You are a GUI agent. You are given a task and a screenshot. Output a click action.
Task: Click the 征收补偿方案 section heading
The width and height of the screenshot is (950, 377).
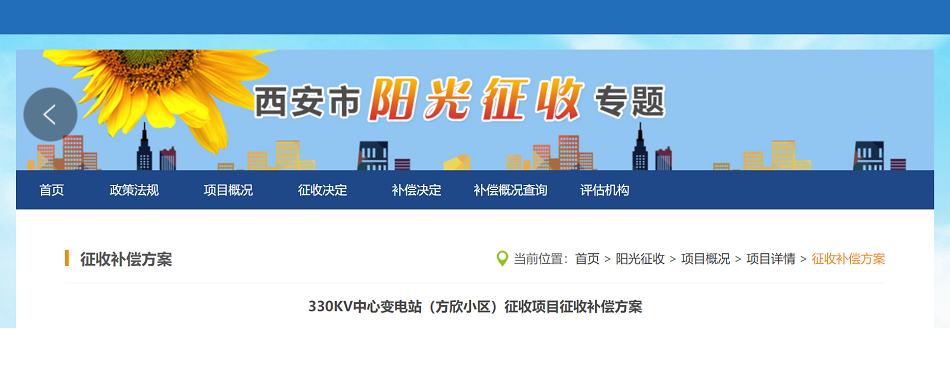126,259
